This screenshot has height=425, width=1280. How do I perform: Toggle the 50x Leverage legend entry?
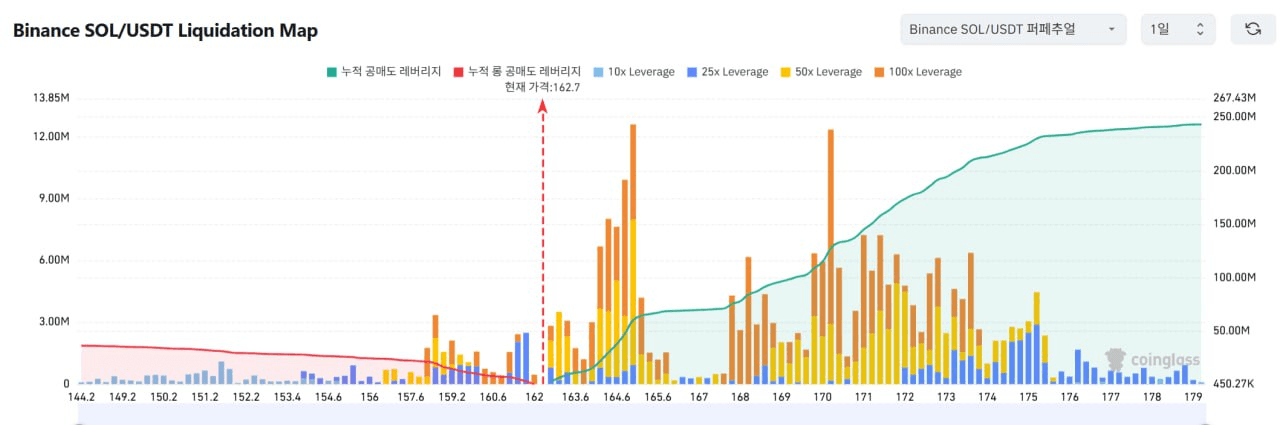[821, 72]
